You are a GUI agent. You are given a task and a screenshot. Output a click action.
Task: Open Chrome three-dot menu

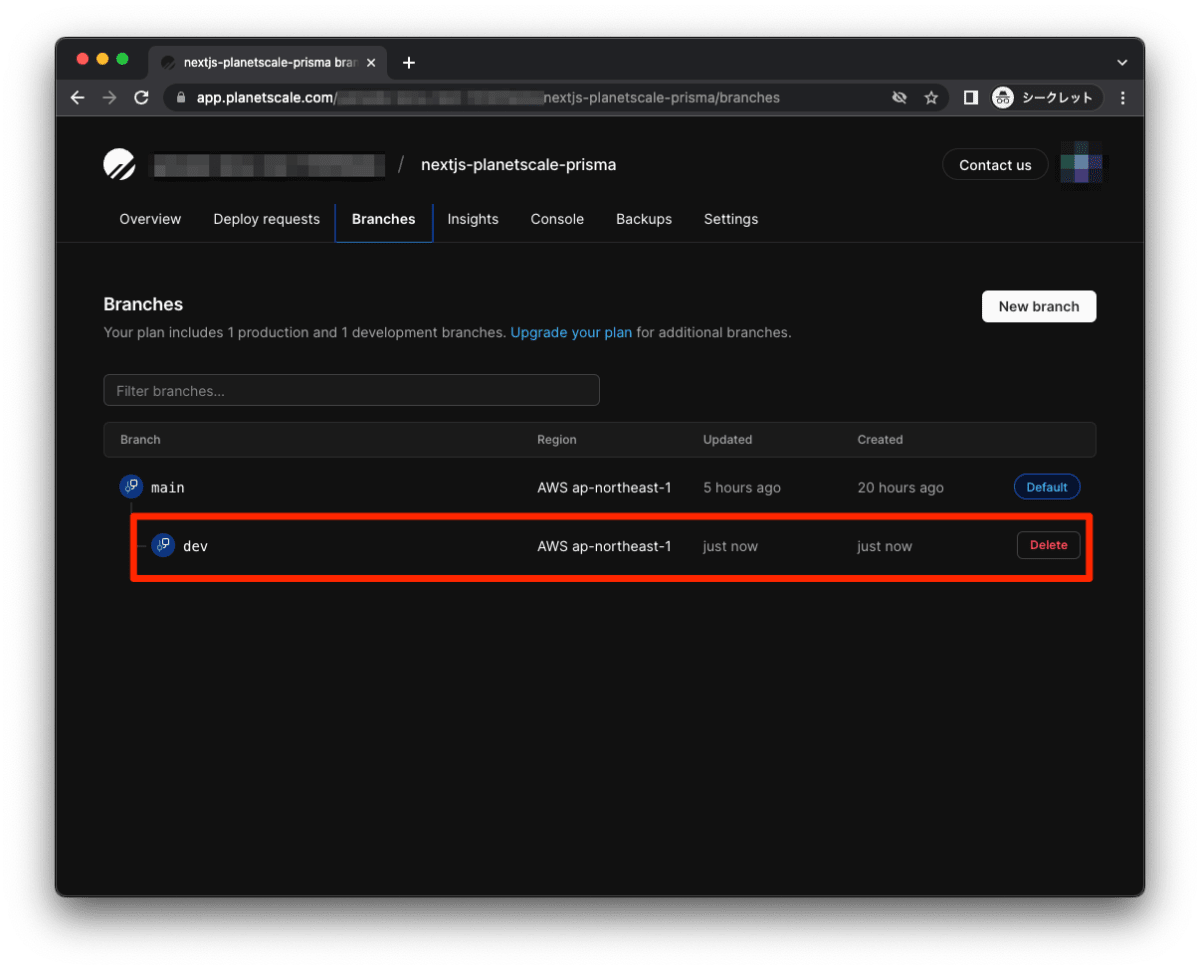coord(1123,98)
